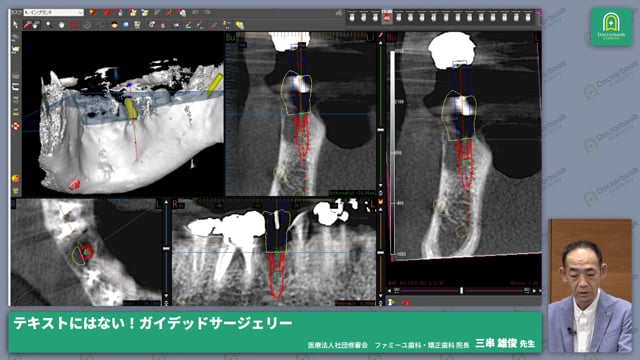This screenshot has width=640, height=360.
Task: Click the plain yellow folder icon in top row
Action: 144,13
